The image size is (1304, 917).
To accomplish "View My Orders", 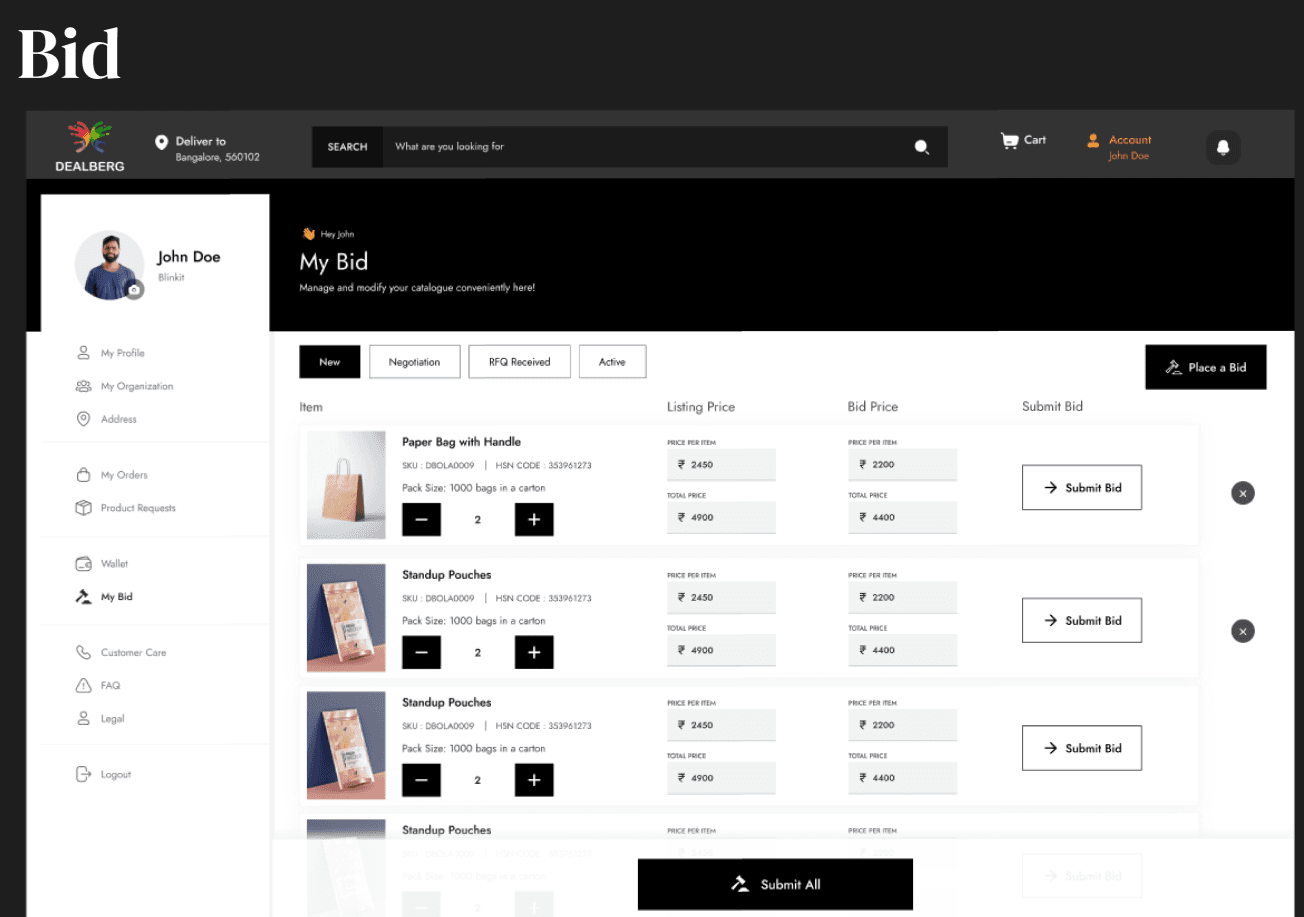I will click(x=112, y=475).
